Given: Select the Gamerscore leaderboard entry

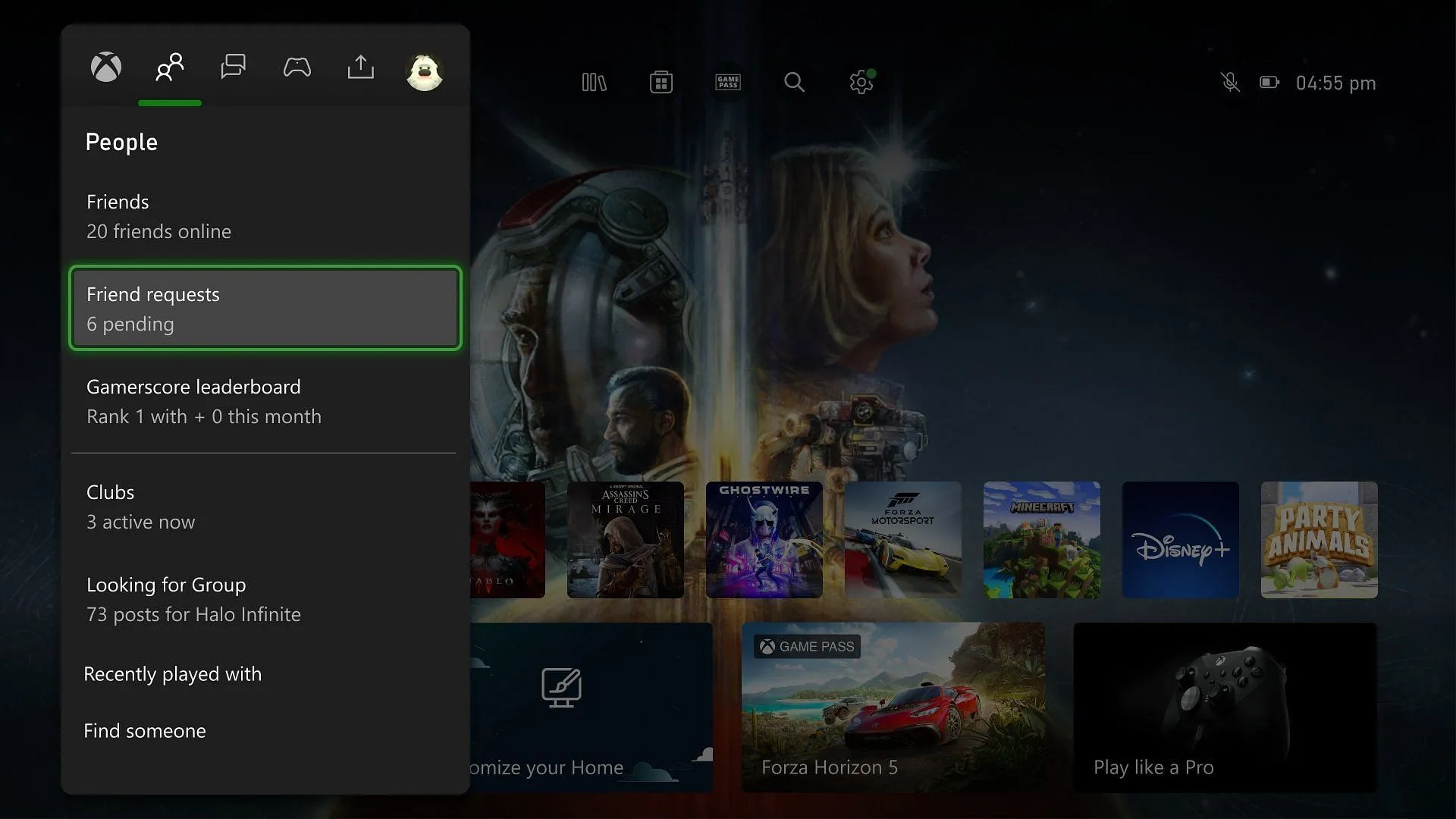Looking at the screenshot, I should pos(265,400).
